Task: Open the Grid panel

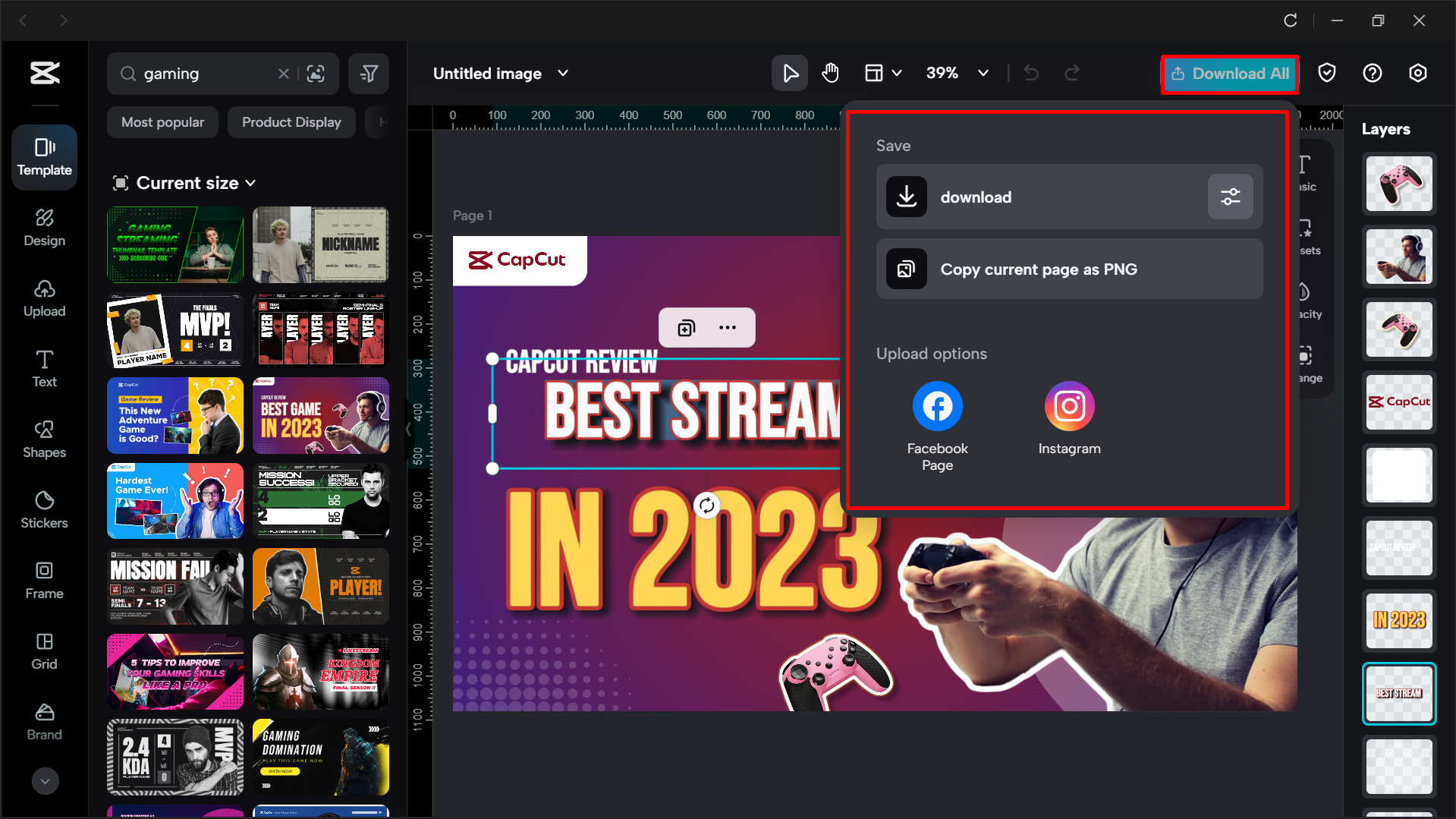Action: pos(45,651)
